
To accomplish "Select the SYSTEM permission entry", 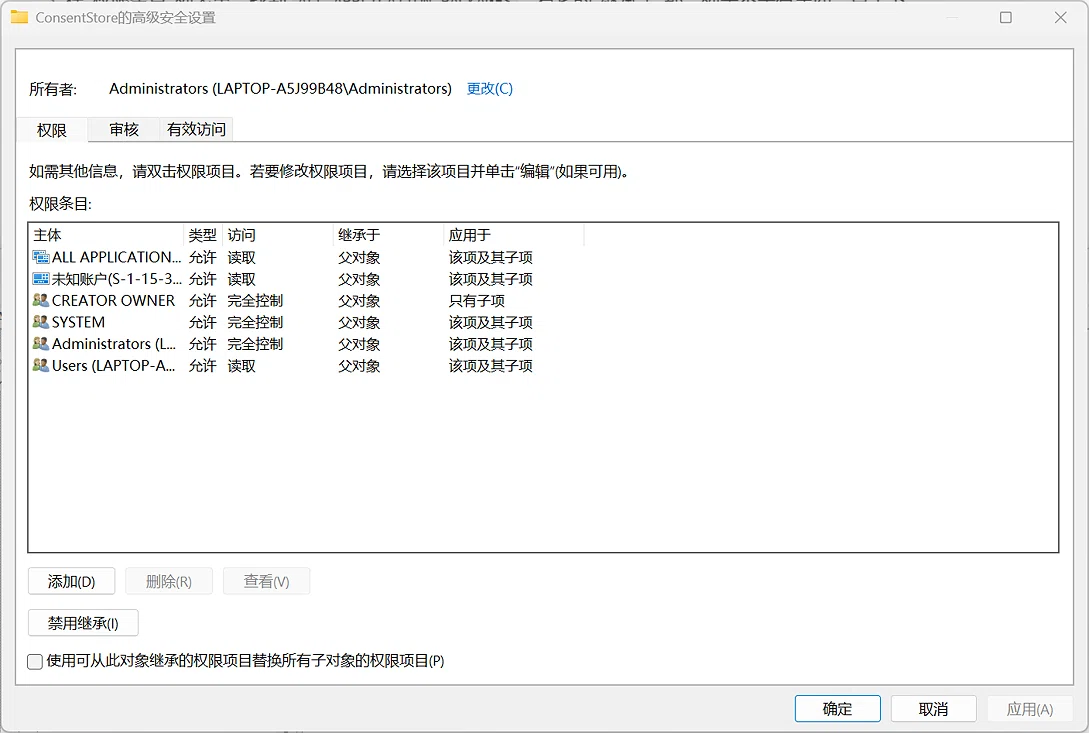I will pos(543,322).
